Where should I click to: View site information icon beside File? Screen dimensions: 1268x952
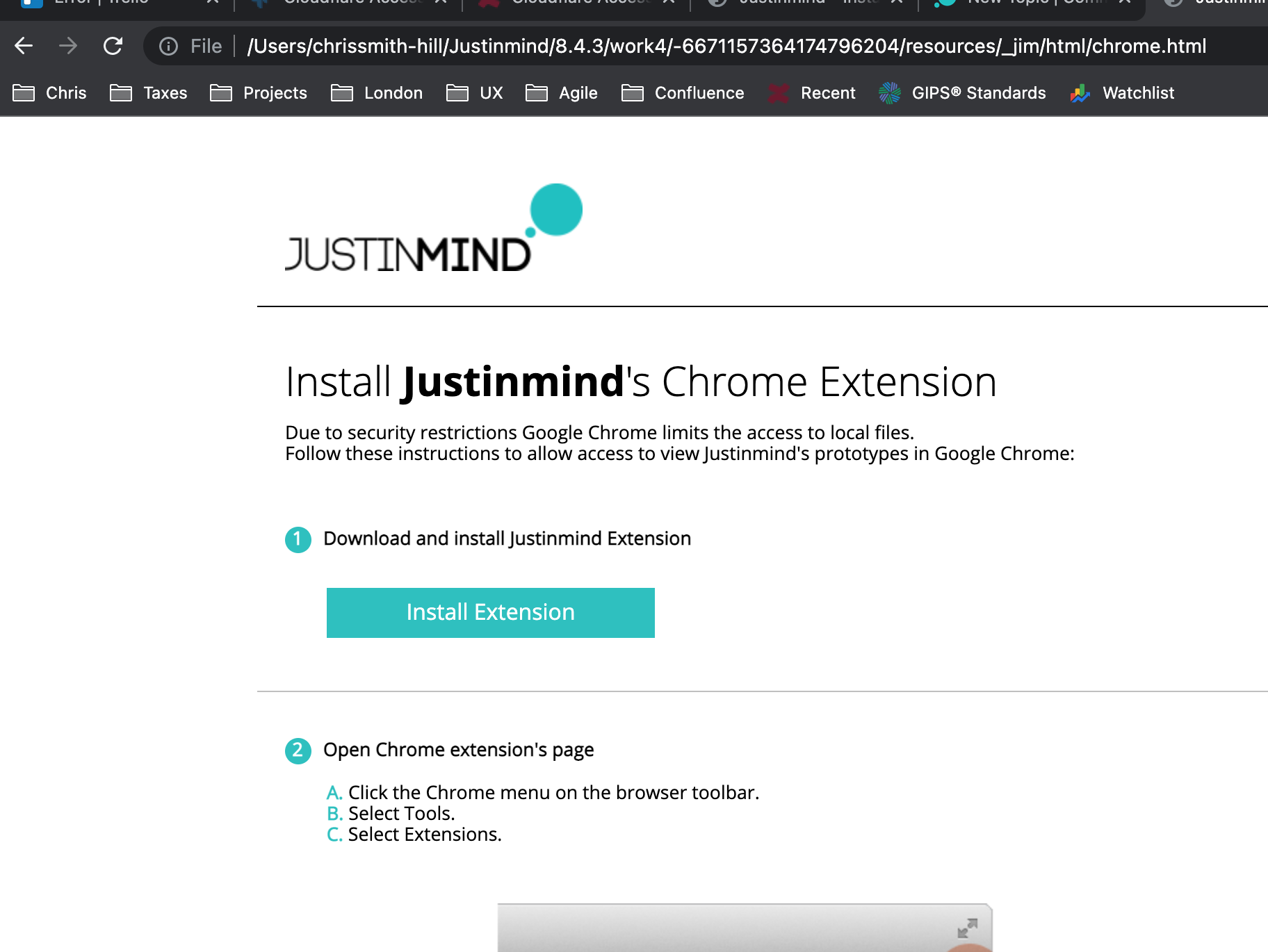[x=168, y=47]
